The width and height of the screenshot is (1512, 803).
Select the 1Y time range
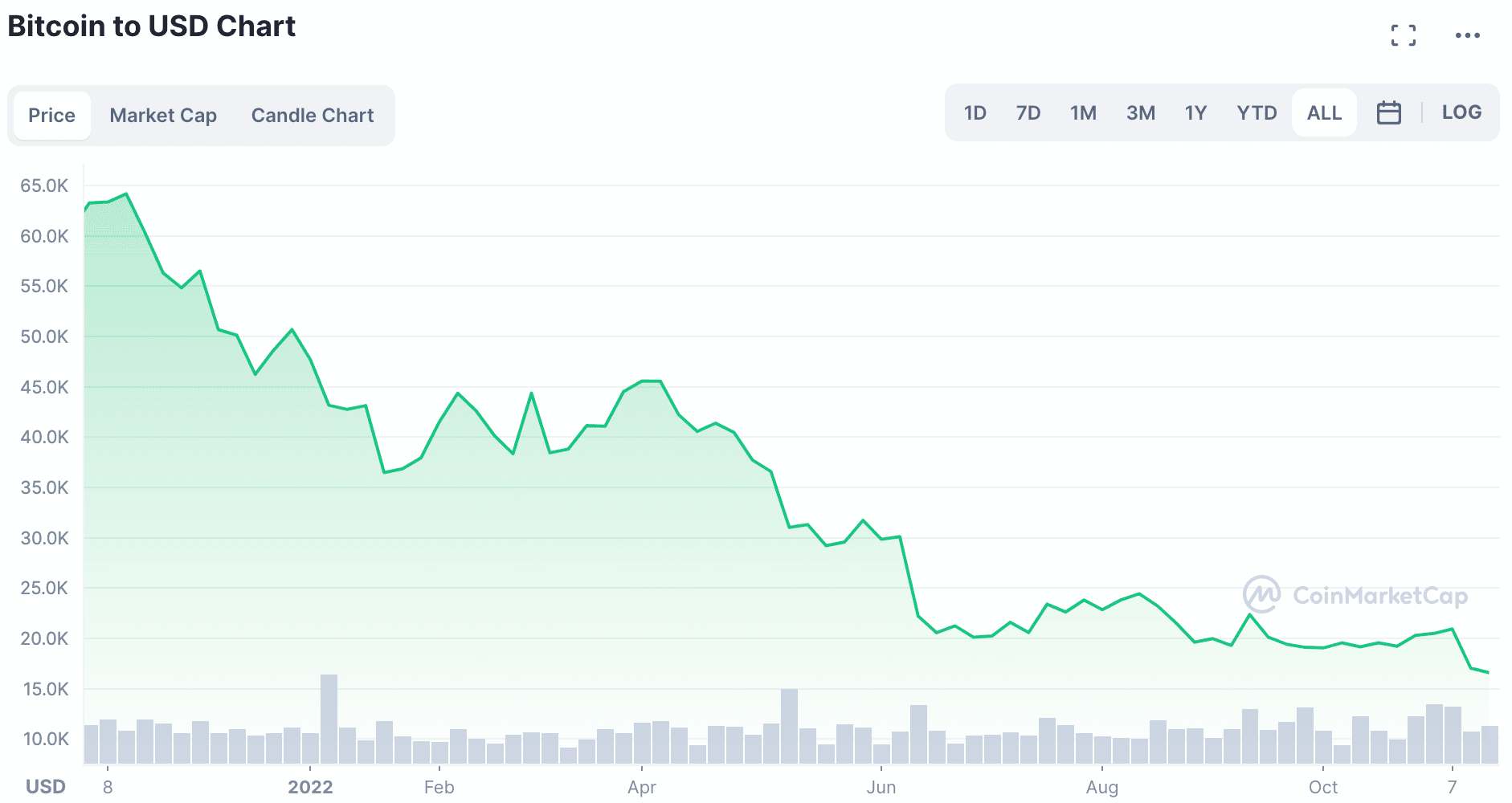click(1195, 112)
